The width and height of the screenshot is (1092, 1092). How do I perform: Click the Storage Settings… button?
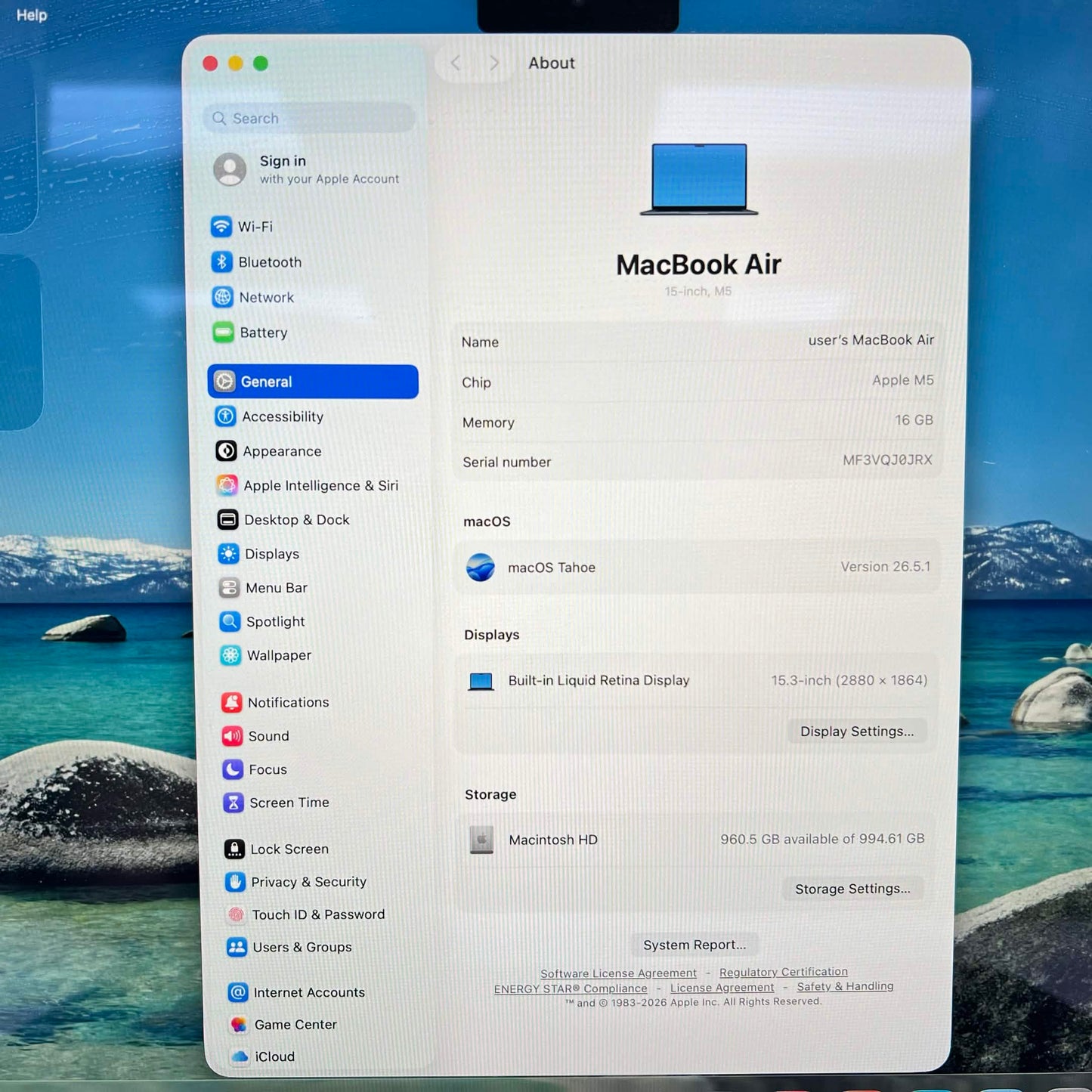(x=852, y=889)
